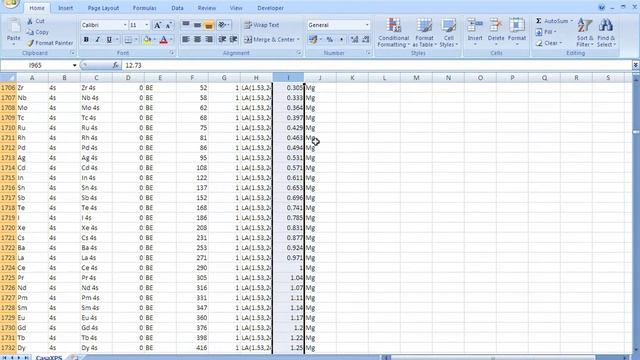Open Find & Select

606,33
